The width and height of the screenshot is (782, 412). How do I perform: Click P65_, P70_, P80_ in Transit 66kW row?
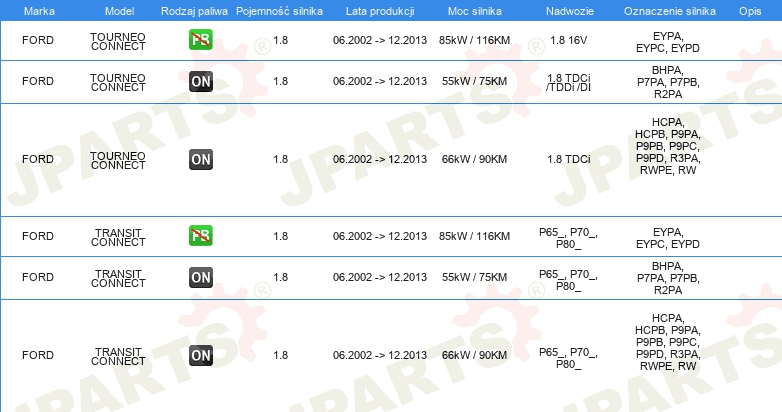(569, 359)
